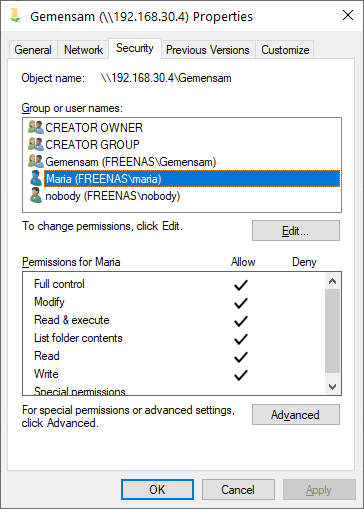Click the CREATOR GROUP icon

(36, 144)
